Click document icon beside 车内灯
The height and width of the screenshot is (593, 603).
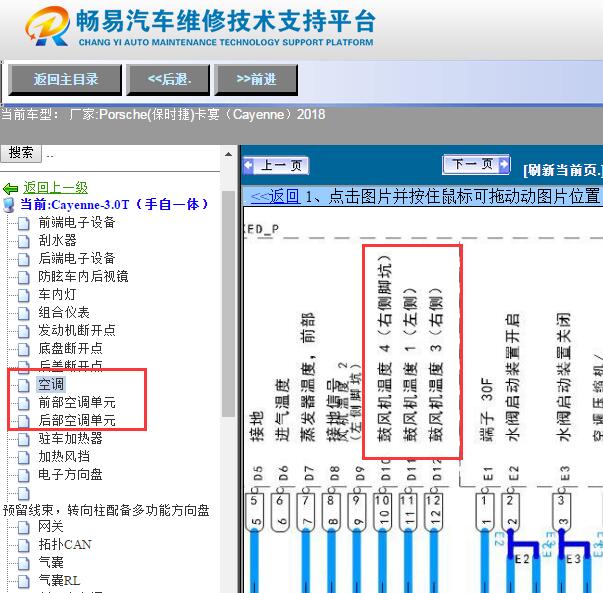point(23,296)
